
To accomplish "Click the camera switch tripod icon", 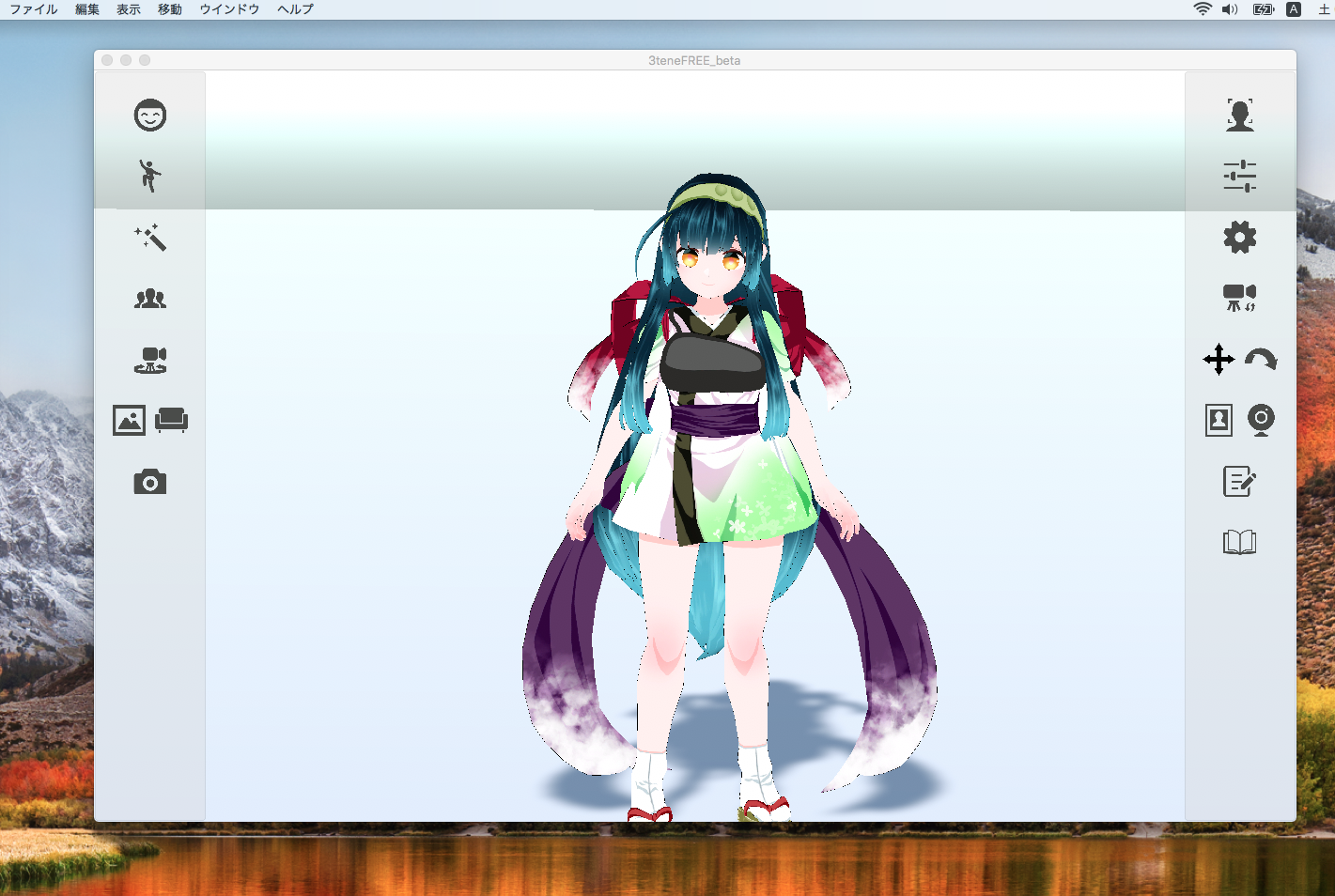I will [1240, 298].
